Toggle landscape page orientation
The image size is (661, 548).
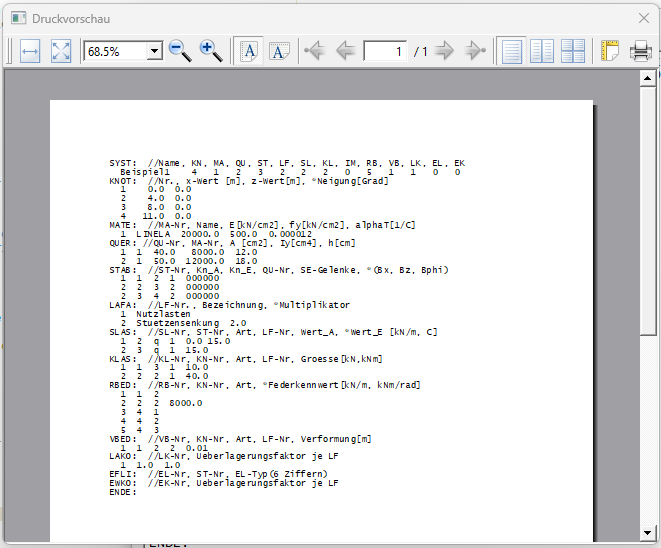pos(279,51)
